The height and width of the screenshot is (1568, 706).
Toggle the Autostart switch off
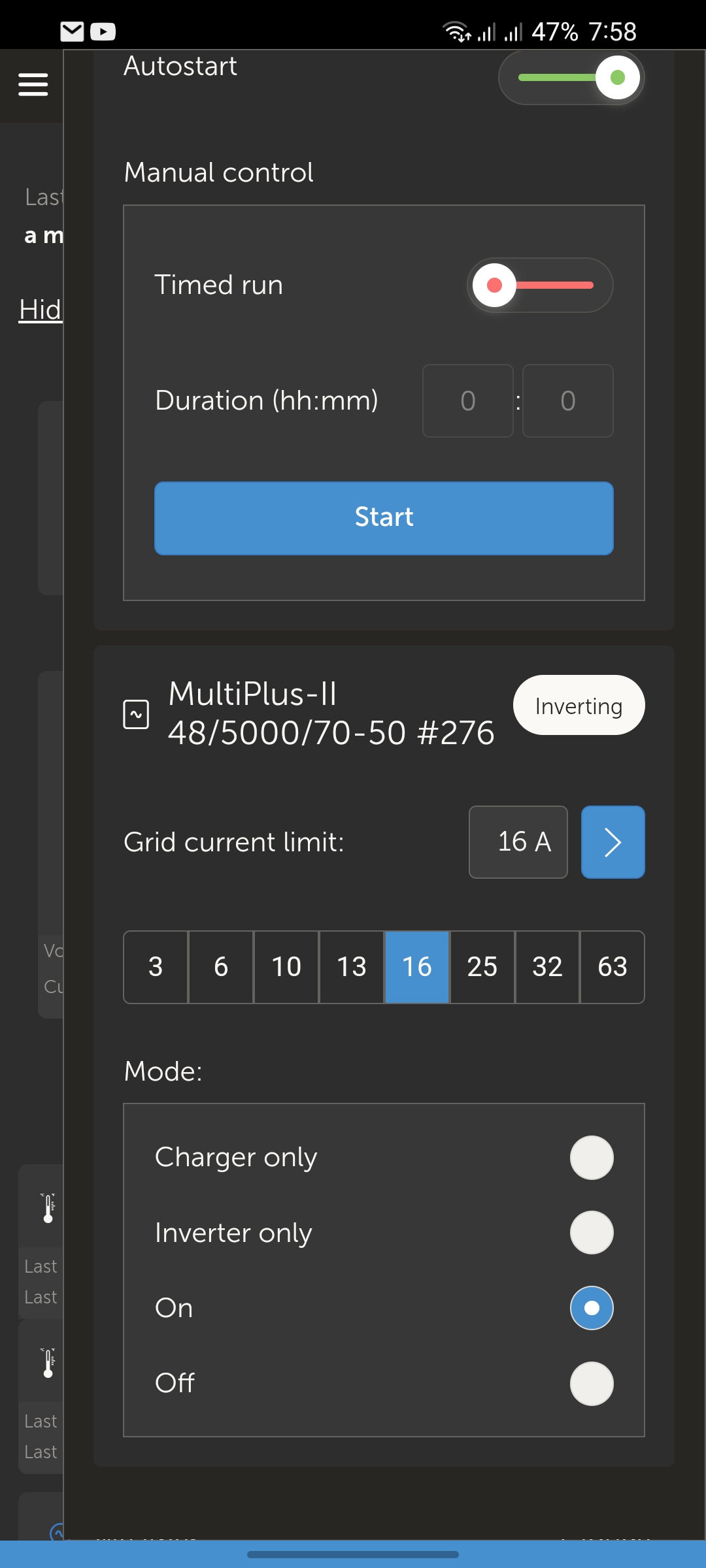[571, 78]
